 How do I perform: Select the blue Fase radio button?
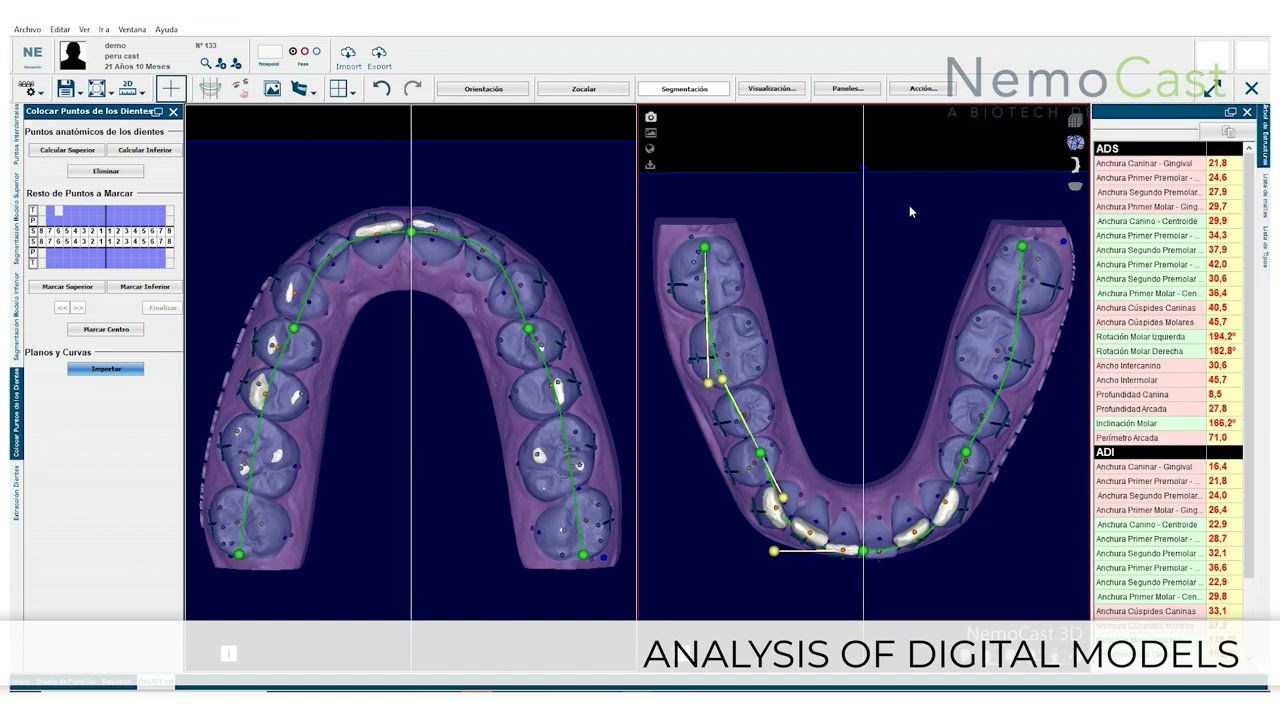coord(317,51)
